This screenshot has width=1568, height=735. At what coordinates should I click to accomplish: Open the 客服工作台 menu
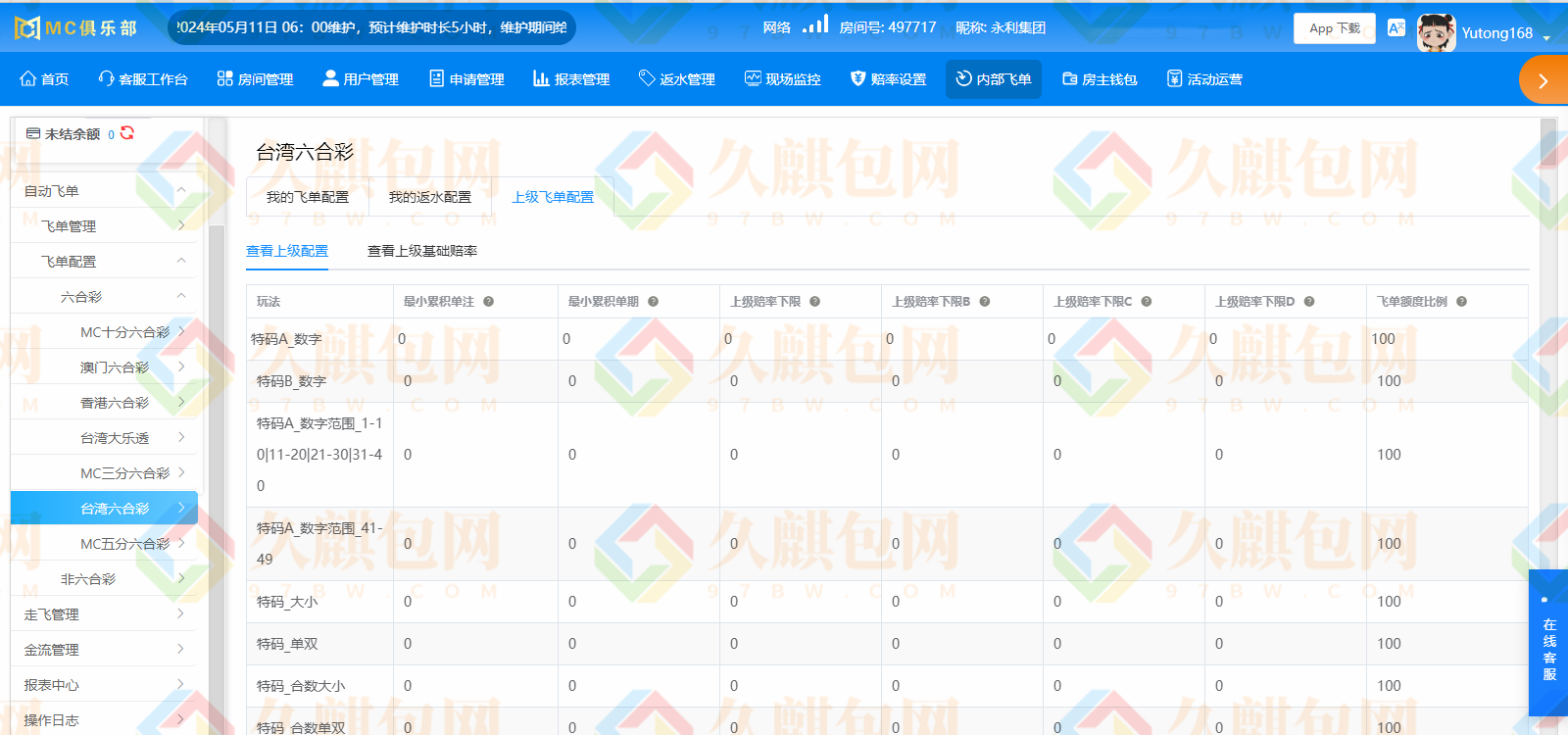coord(143,79)
